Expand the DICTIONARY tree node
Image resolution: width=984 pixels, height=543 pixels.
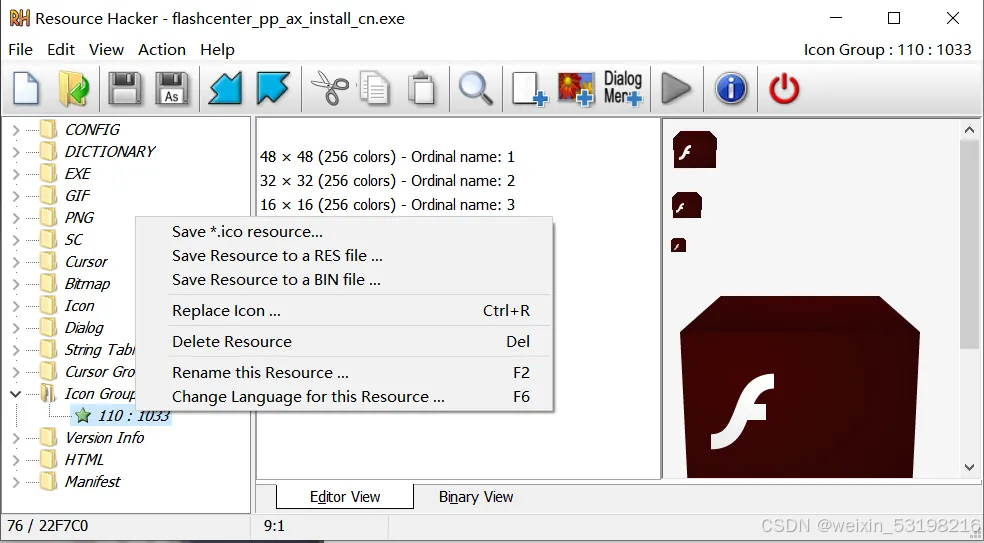pyautogui.click(x=16, y=152)
